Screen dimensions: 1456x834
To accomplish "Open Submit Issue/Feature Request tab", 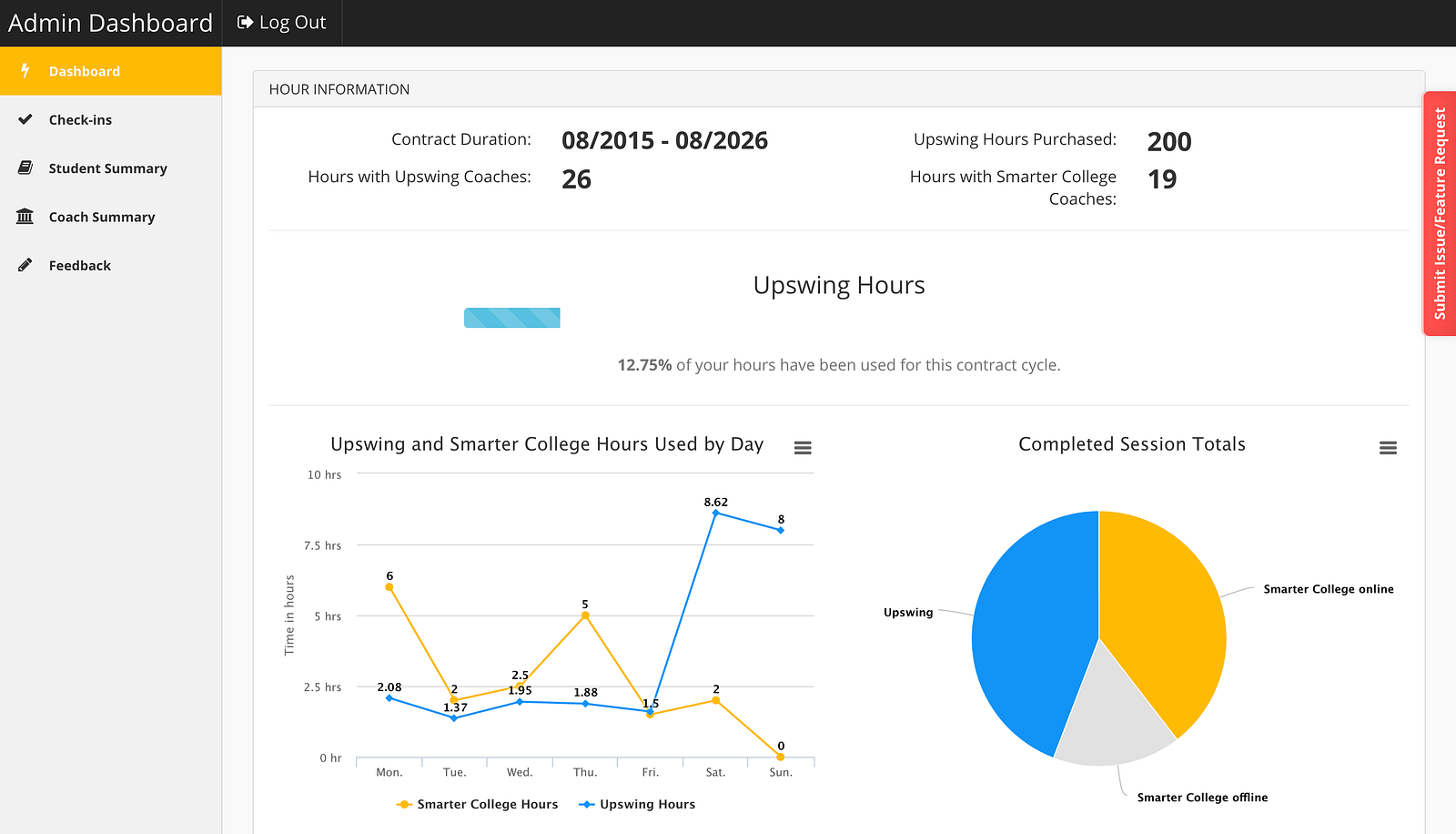I will 1440,214.
